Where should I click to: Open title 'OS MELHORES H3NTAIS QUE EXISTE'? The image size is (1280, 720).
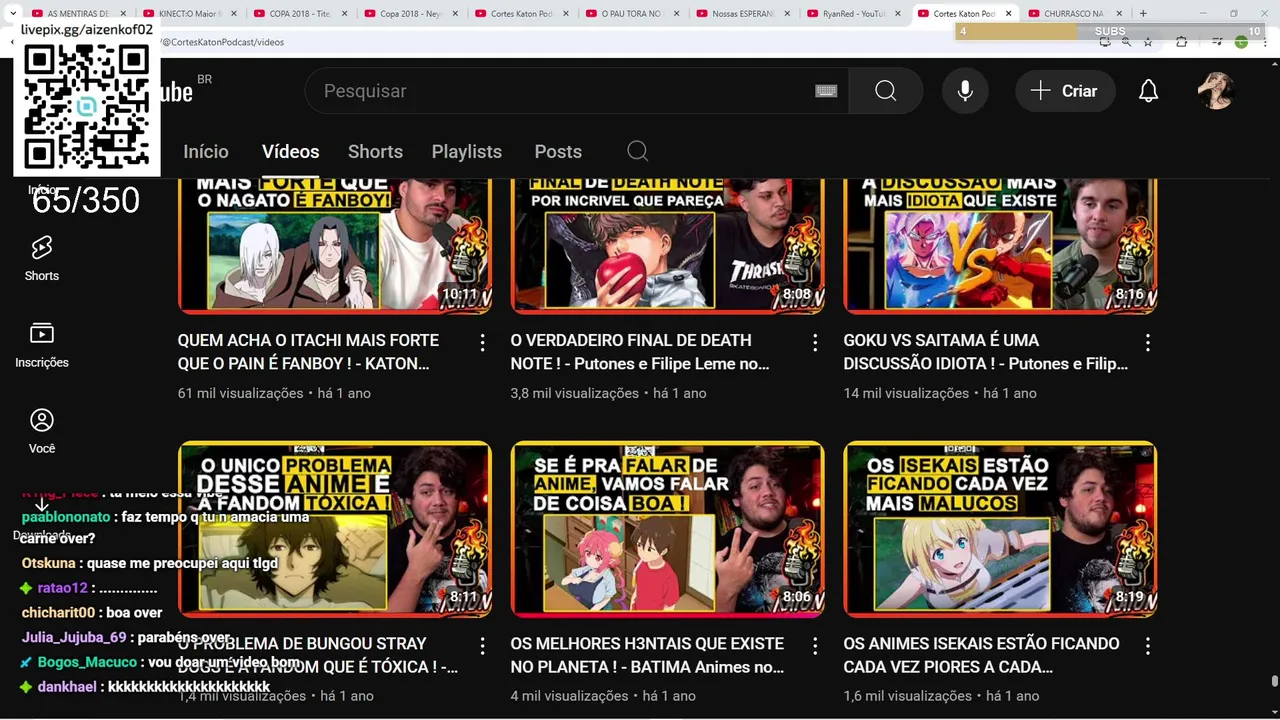point(648,655)
